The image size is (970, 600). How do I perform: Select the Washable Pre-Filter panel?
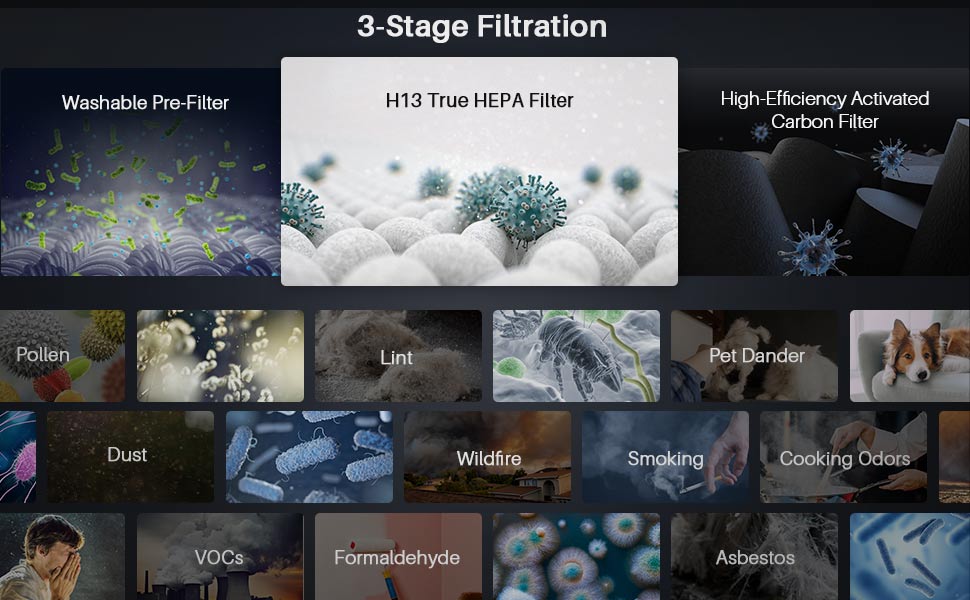point(140,171)
